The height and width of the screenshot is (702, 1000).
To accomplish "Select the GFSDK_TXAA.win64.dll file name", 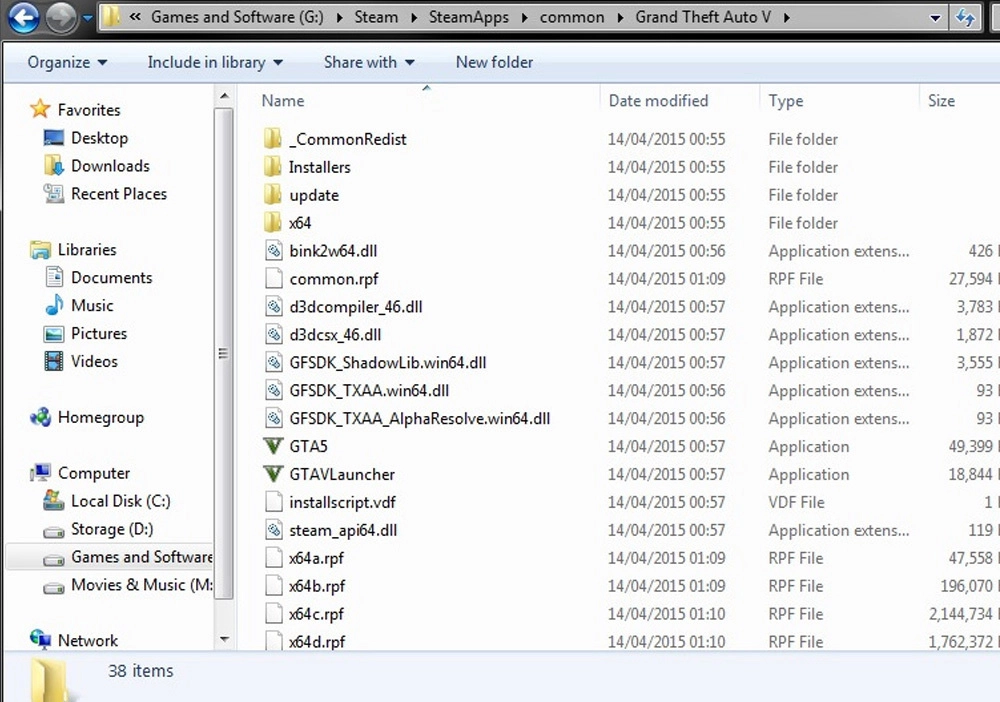I will [369, 391].
